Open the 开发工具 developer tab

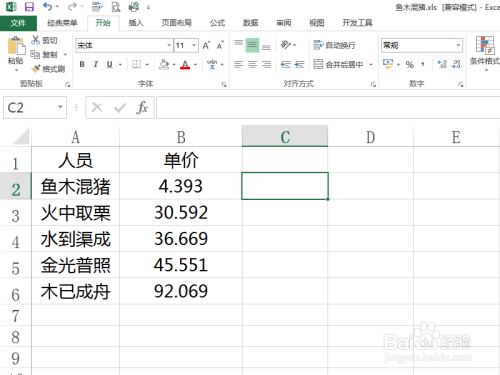pyautogui.click(x=357, y=23)
